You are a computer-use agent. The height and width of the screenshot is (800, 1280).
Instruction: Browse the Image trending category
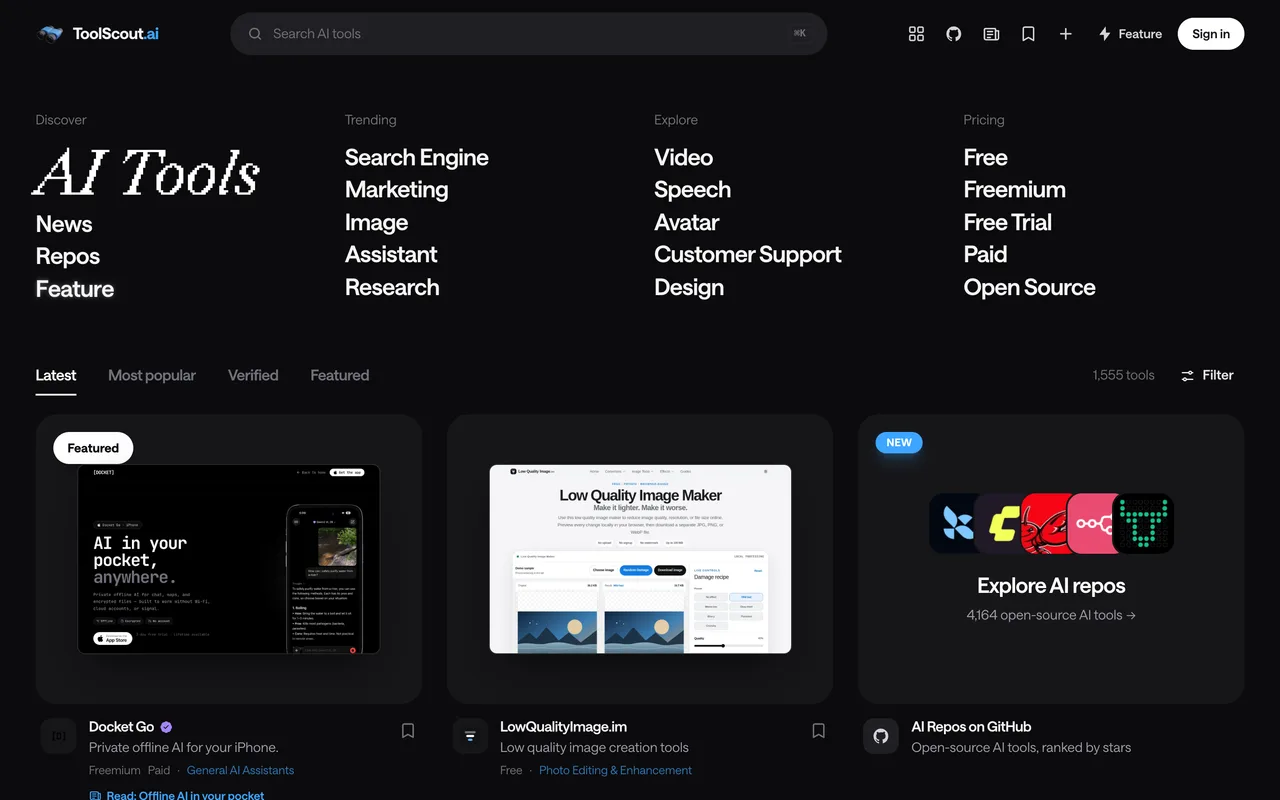(377, 222)
